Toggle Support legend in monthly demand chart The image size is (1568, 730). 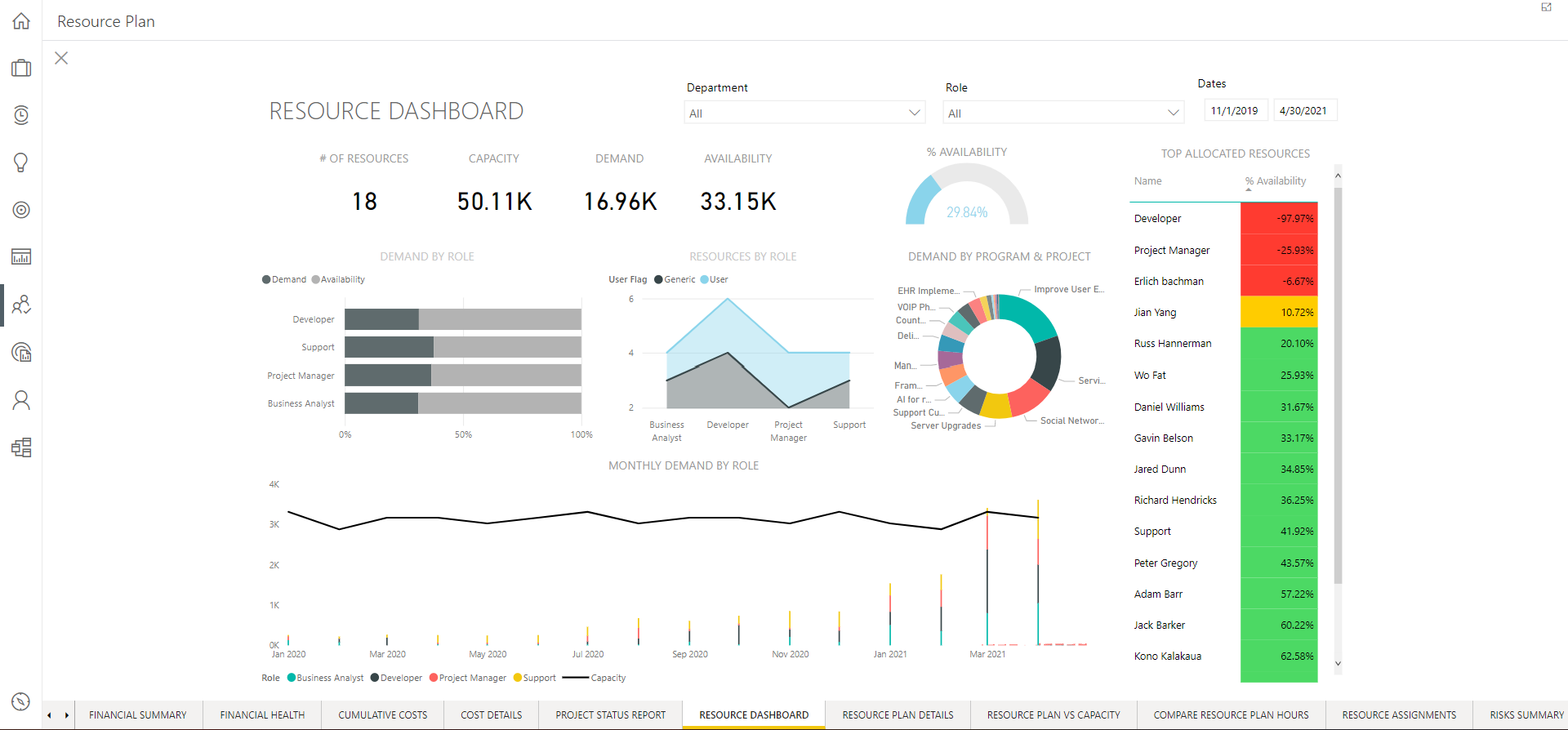[x=534, y=678]
